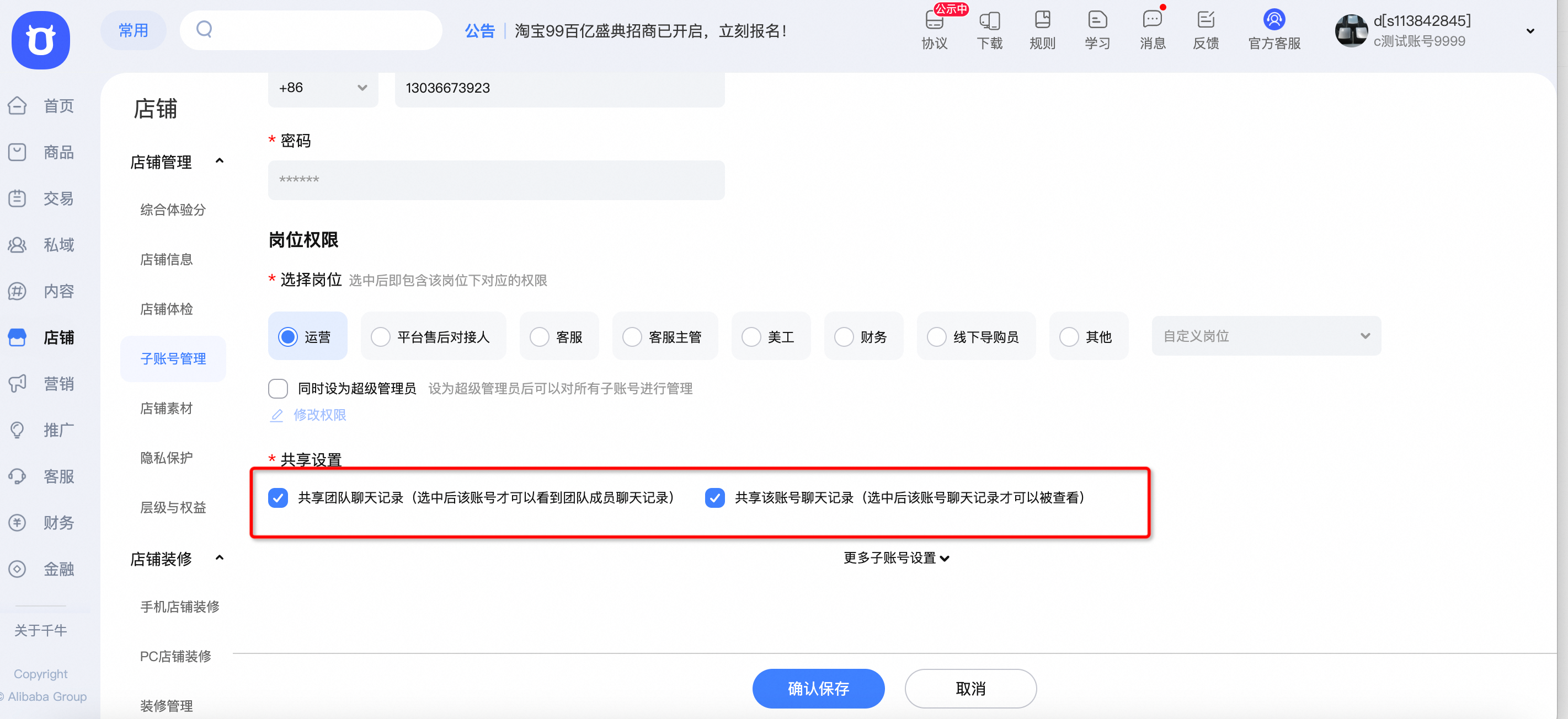Open the 消息 messages icon in top bar
Image resolution: width=1568 pixels, height=719 pixels.
coord(1152,20)
